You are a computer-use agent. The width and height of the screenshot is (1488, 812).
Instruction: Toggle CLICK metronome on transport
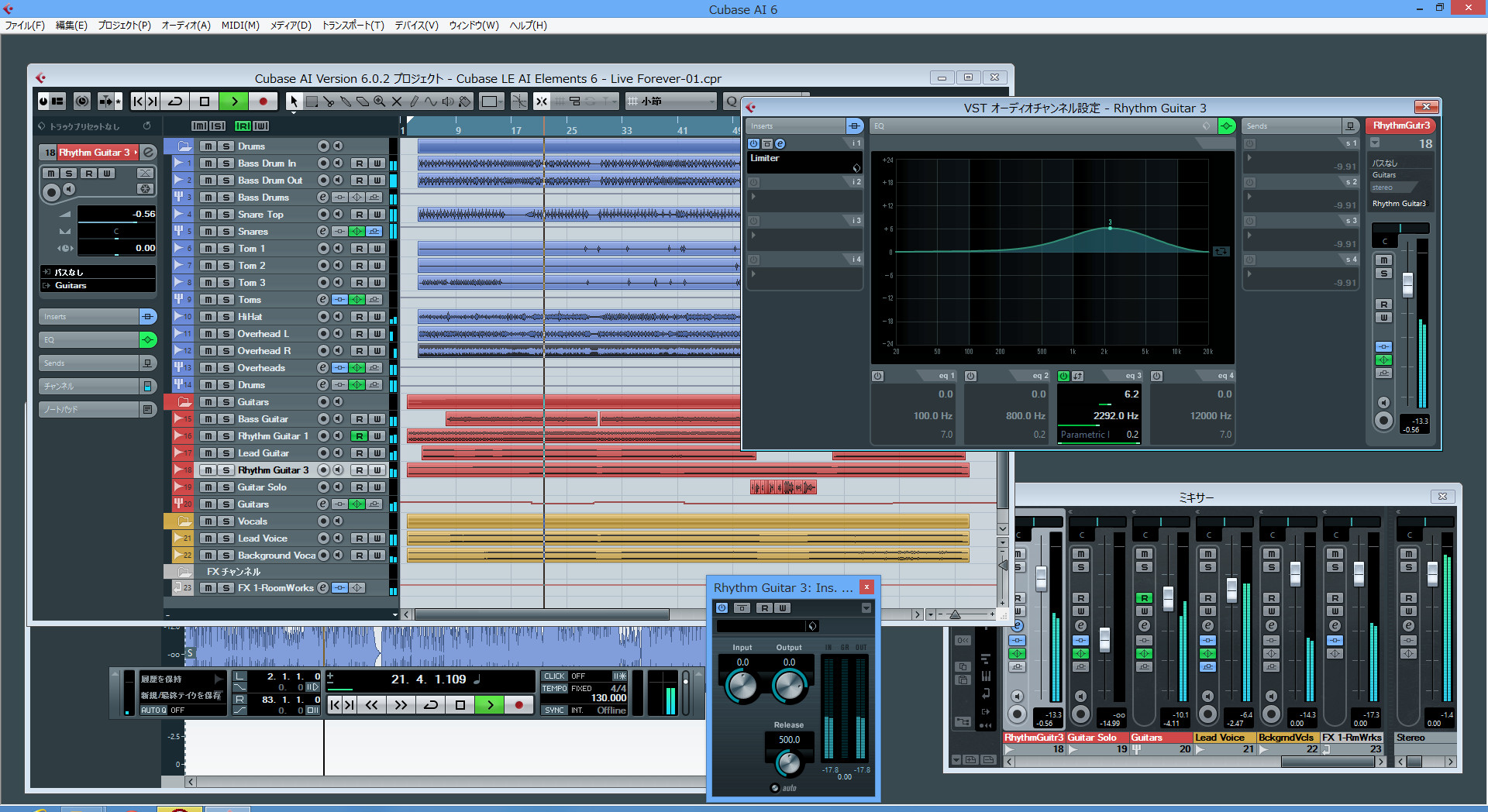point(554,676)
